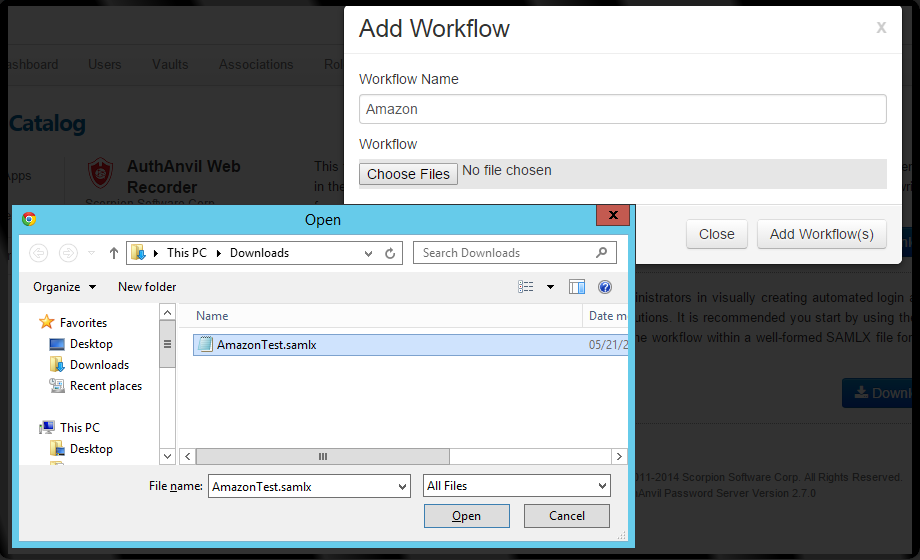Viewport: 920px width, 560px height.
Task: Click Close in Add Workflow dialog
Action: [716, 234]
